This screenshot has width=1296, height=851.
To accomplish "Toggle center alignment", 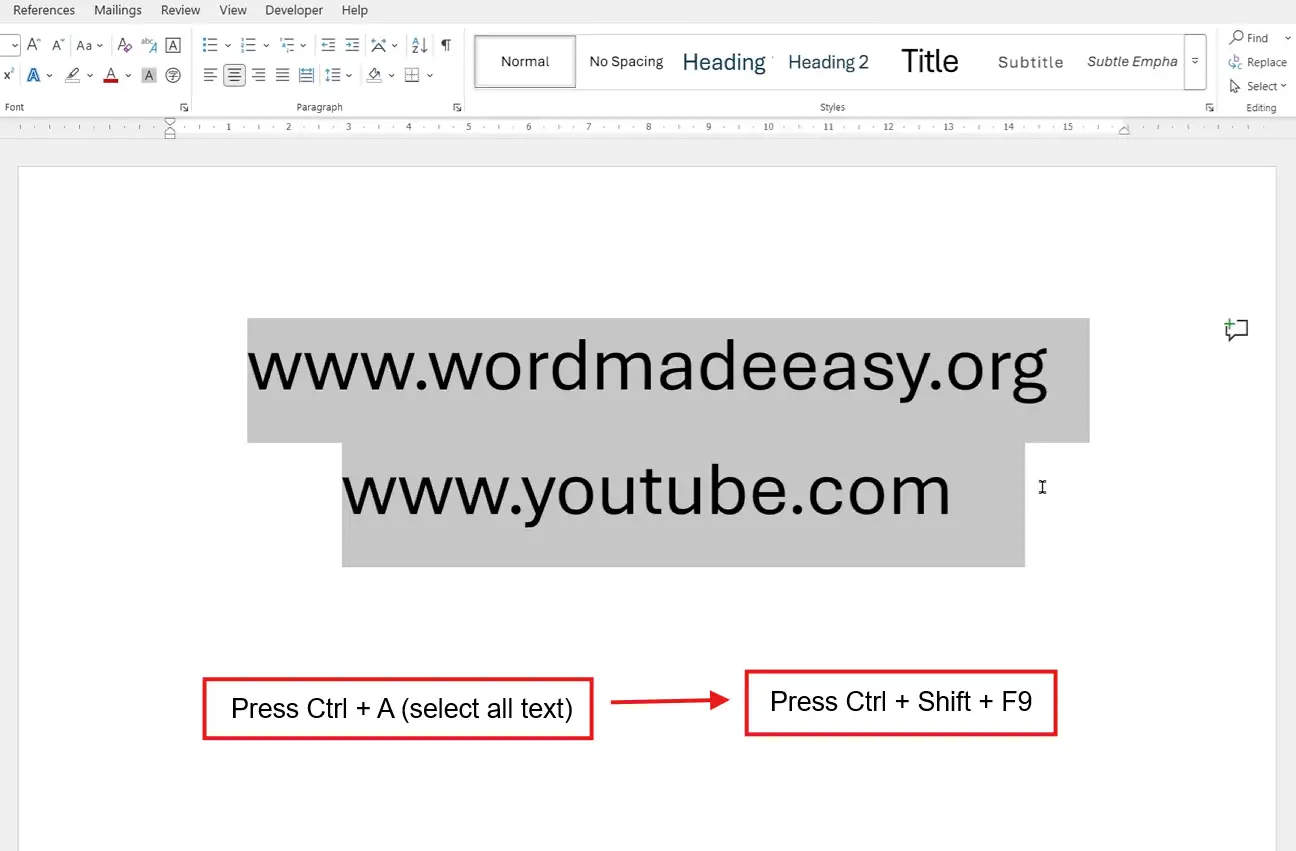I will 234,75.
